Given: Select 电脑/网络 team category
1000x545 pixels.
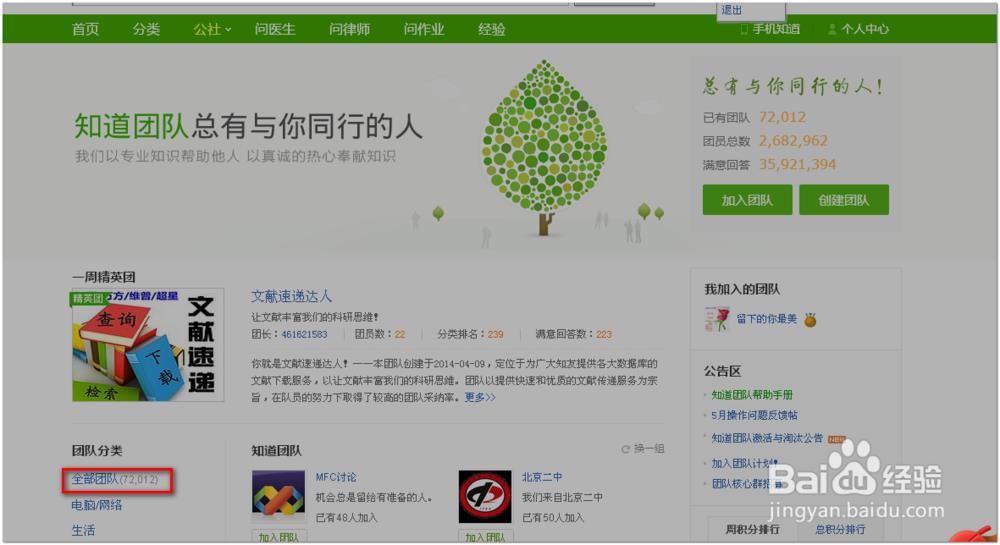Looking at the screenshot, I should click(x=97, y=505).
